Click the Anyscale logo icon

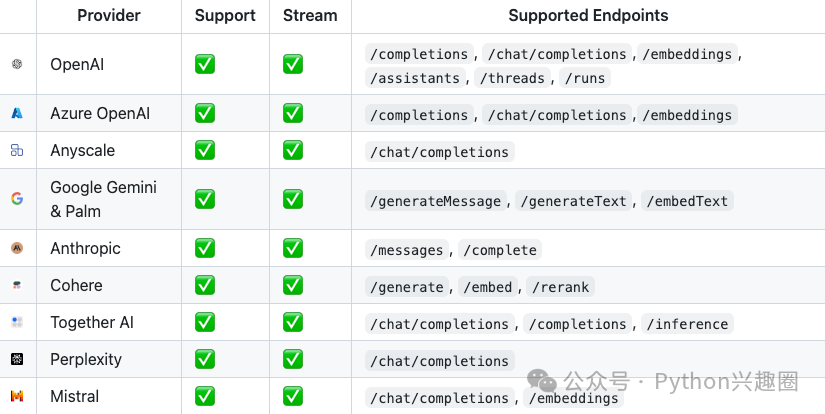(x=17, y=150)
